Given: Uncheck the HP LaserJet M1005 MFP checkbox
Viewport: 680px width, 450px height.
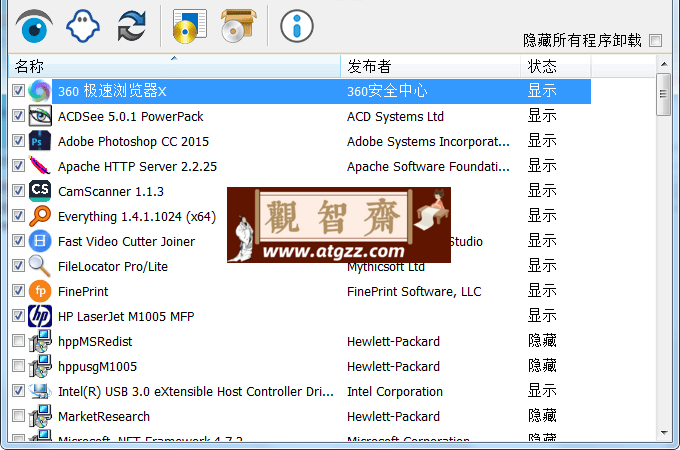Looking at the screenshot, I should point(18,316).
